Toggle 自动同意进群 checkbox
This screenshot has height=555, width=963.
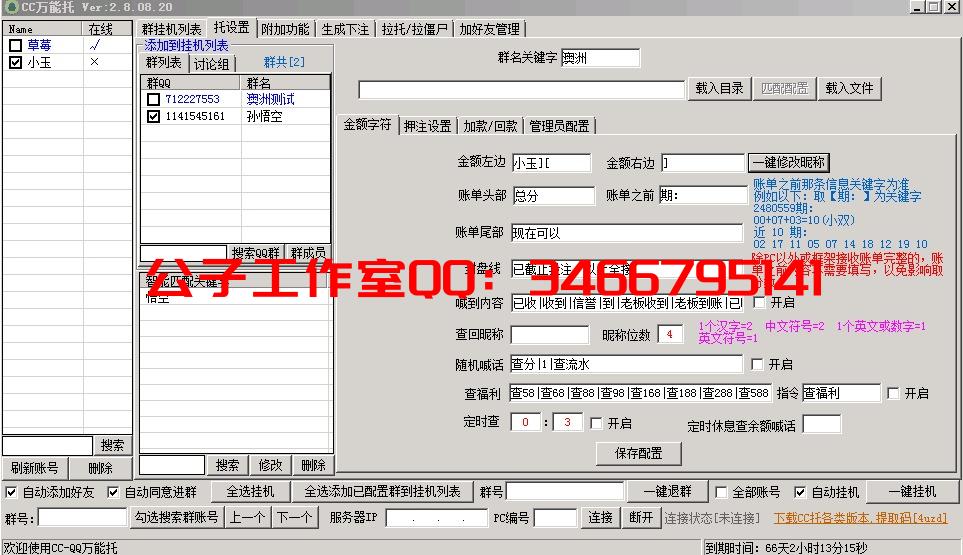tap(113, 492)
